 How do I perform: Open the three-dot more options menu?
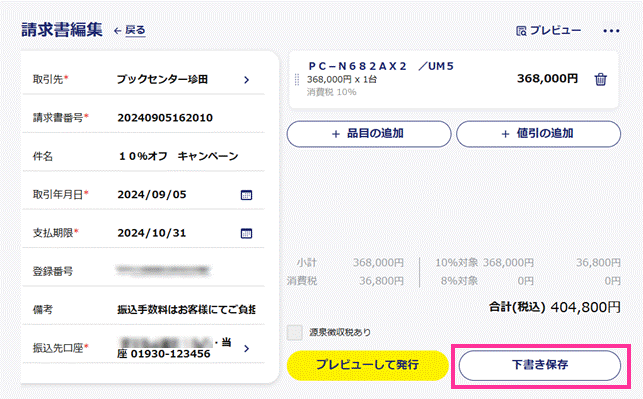coord(611,31)
